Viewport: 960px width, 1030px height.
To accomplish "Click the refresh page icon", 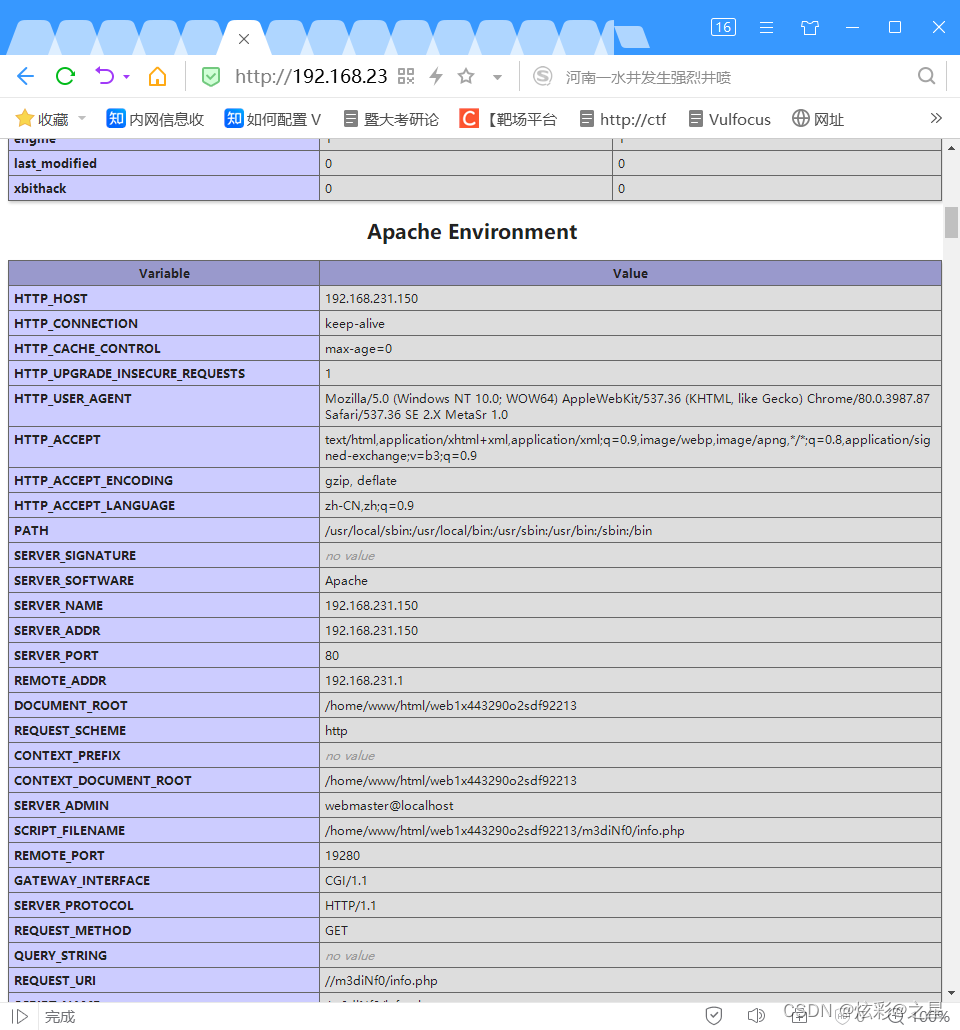I will (x=64, y=76).
